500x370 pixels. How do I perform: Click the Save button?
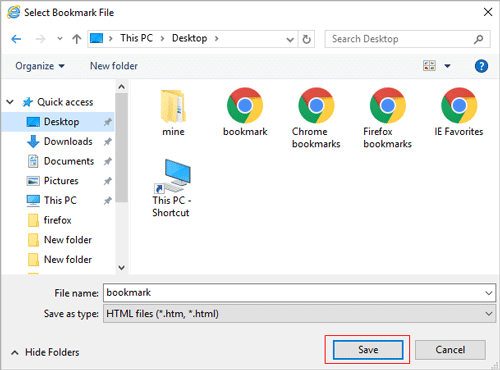pos(368,350)
